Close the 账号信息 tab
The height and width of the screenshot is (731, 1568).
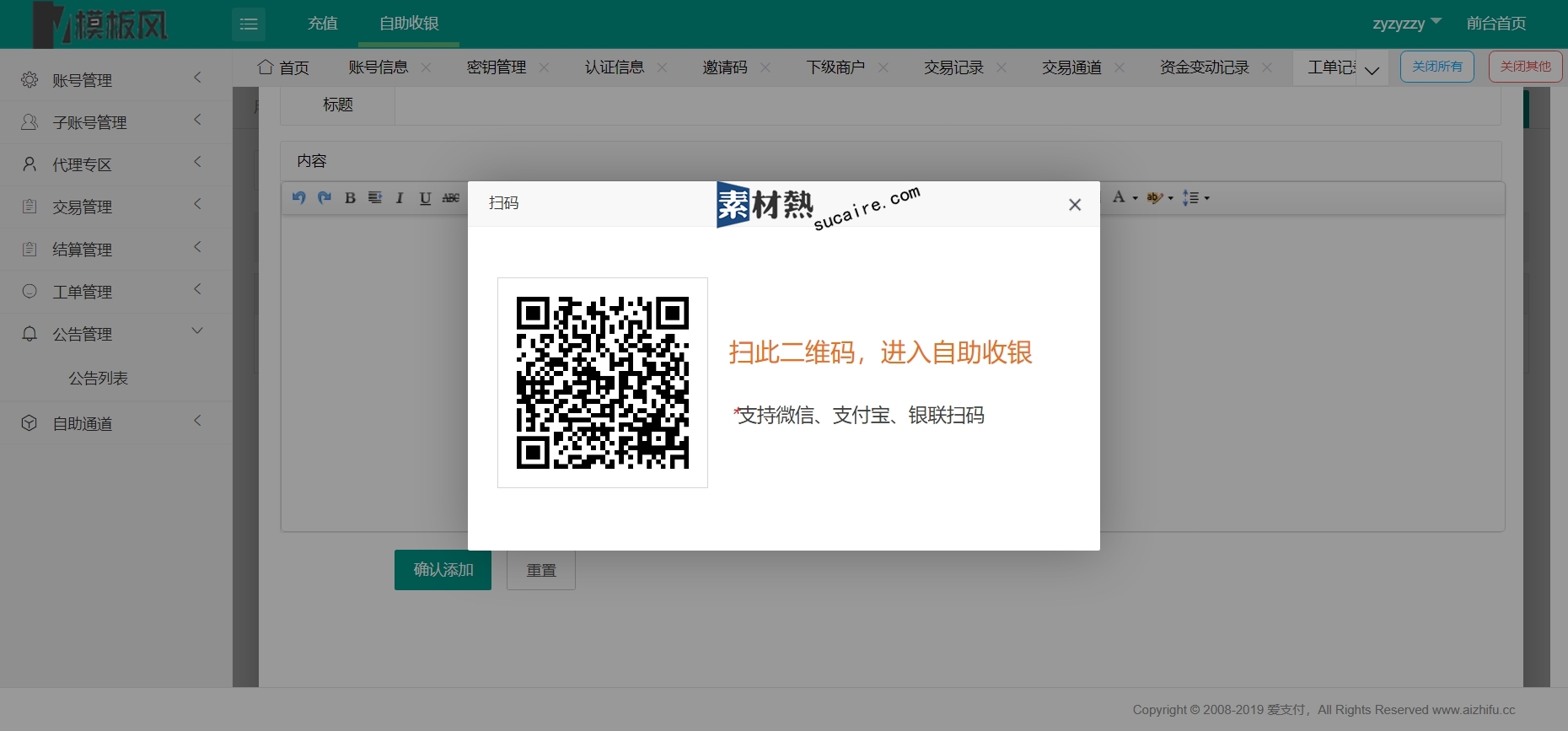coord(427,67)
